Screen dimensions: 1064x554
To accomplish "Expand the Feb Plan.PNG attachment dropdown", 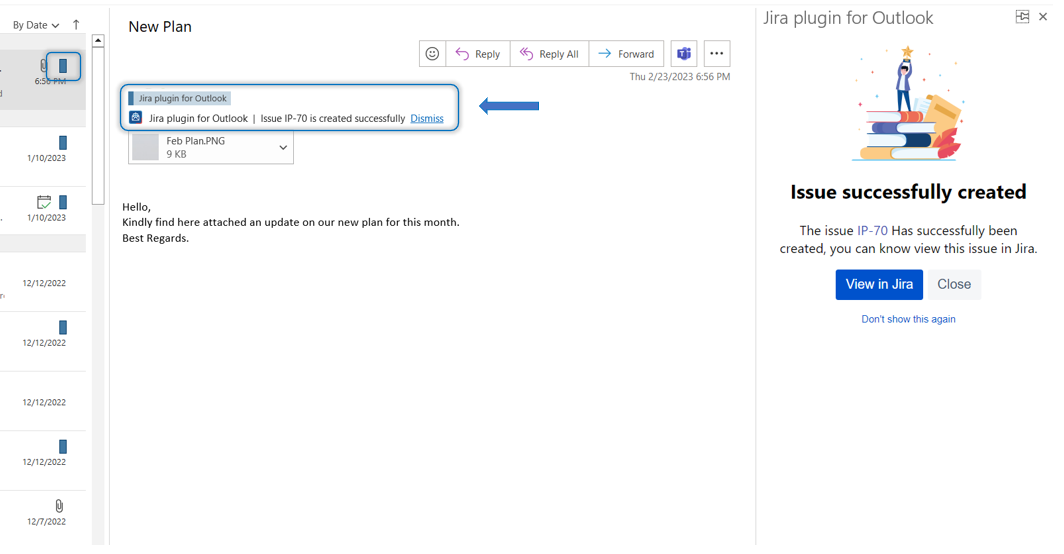I will click(283, 148).
